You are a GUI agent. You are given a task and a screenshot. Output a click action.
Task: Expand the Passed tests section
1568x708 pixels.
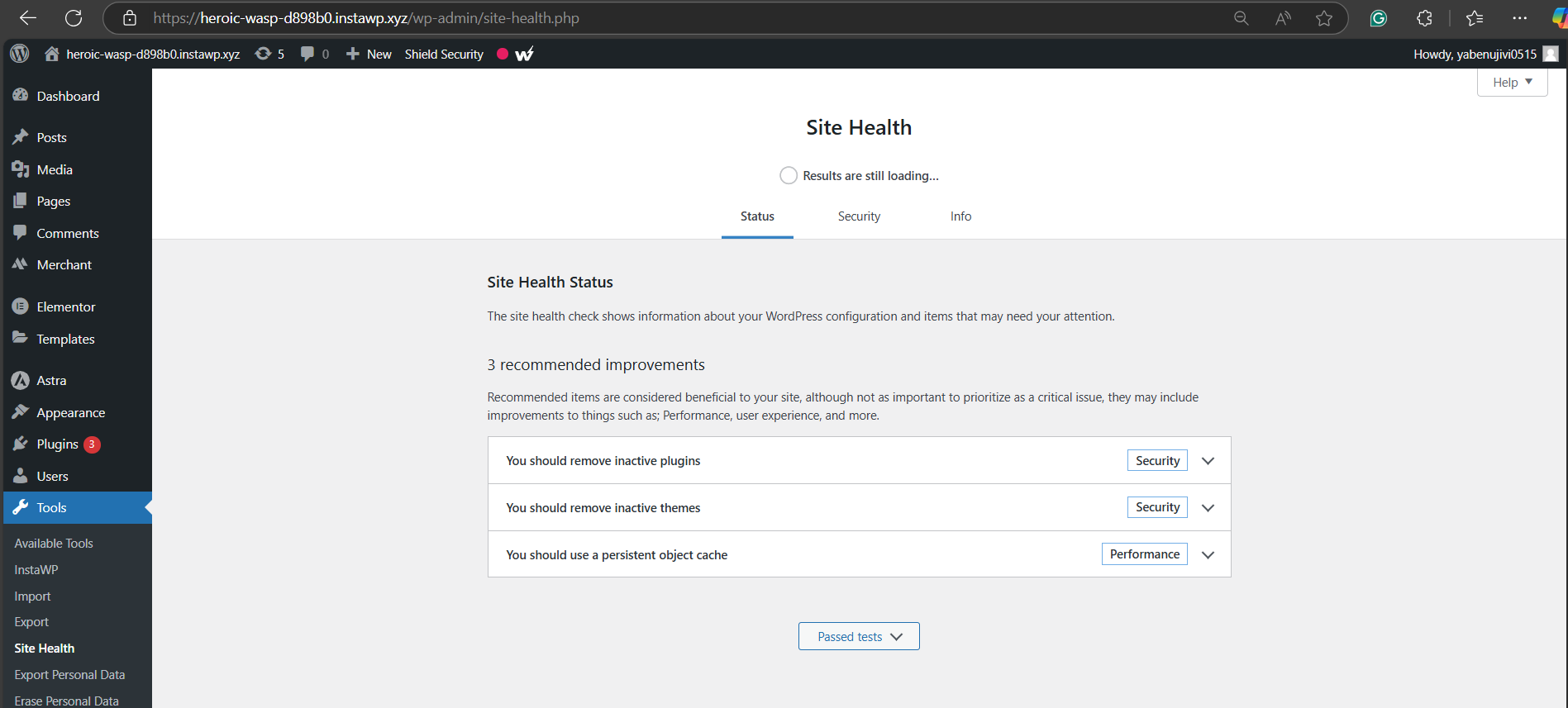coord(859,636)
